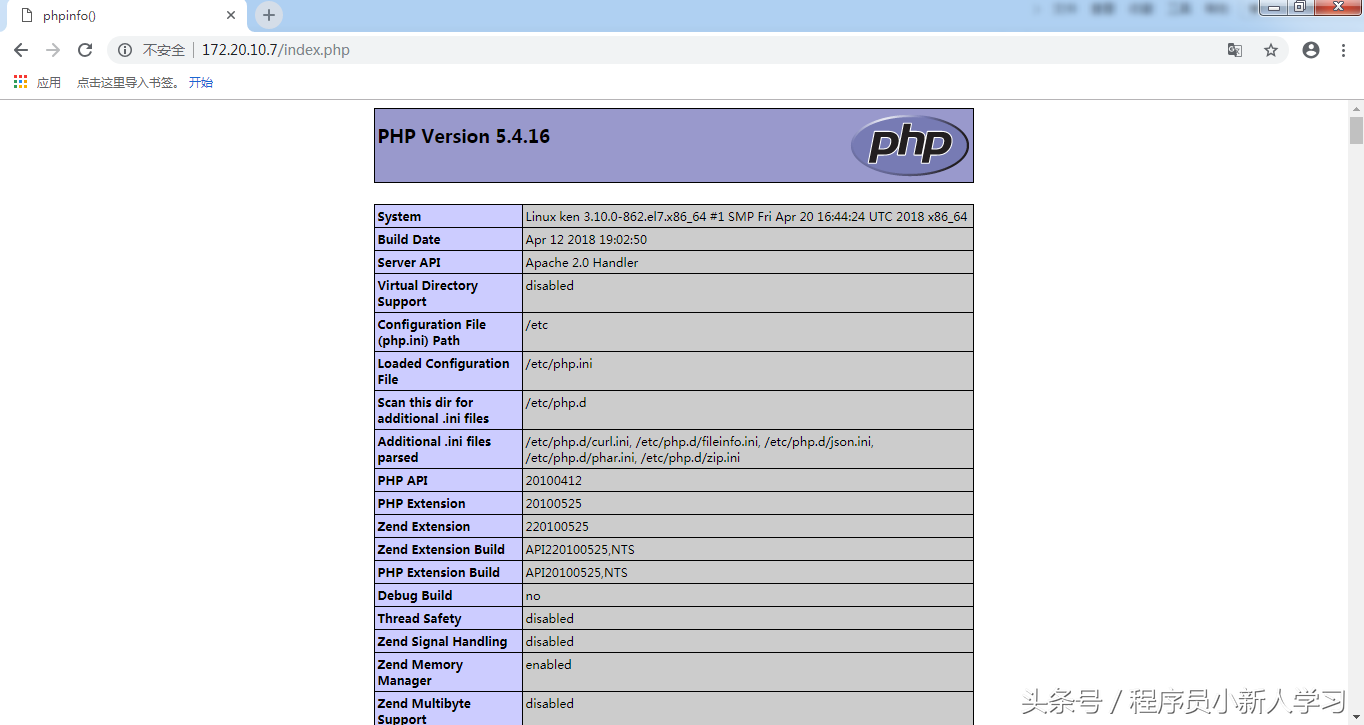Click the PHP API label

[403, 481]
